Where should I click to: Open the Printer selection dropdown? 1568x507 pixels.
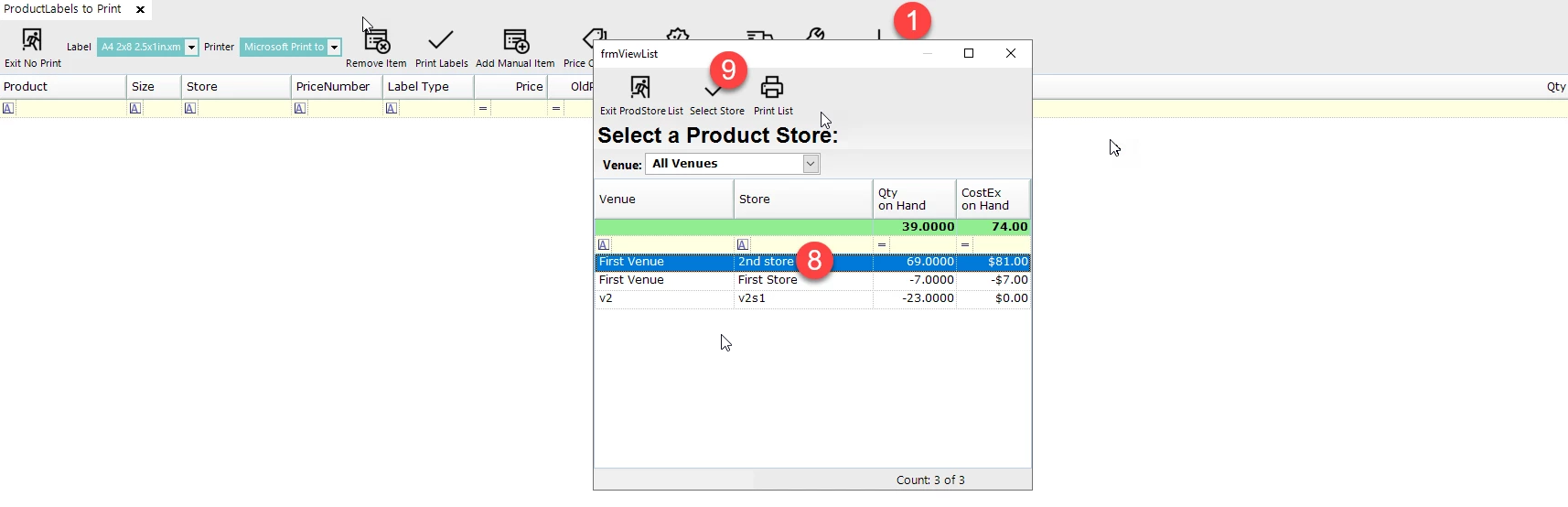(x=334, y=48)
